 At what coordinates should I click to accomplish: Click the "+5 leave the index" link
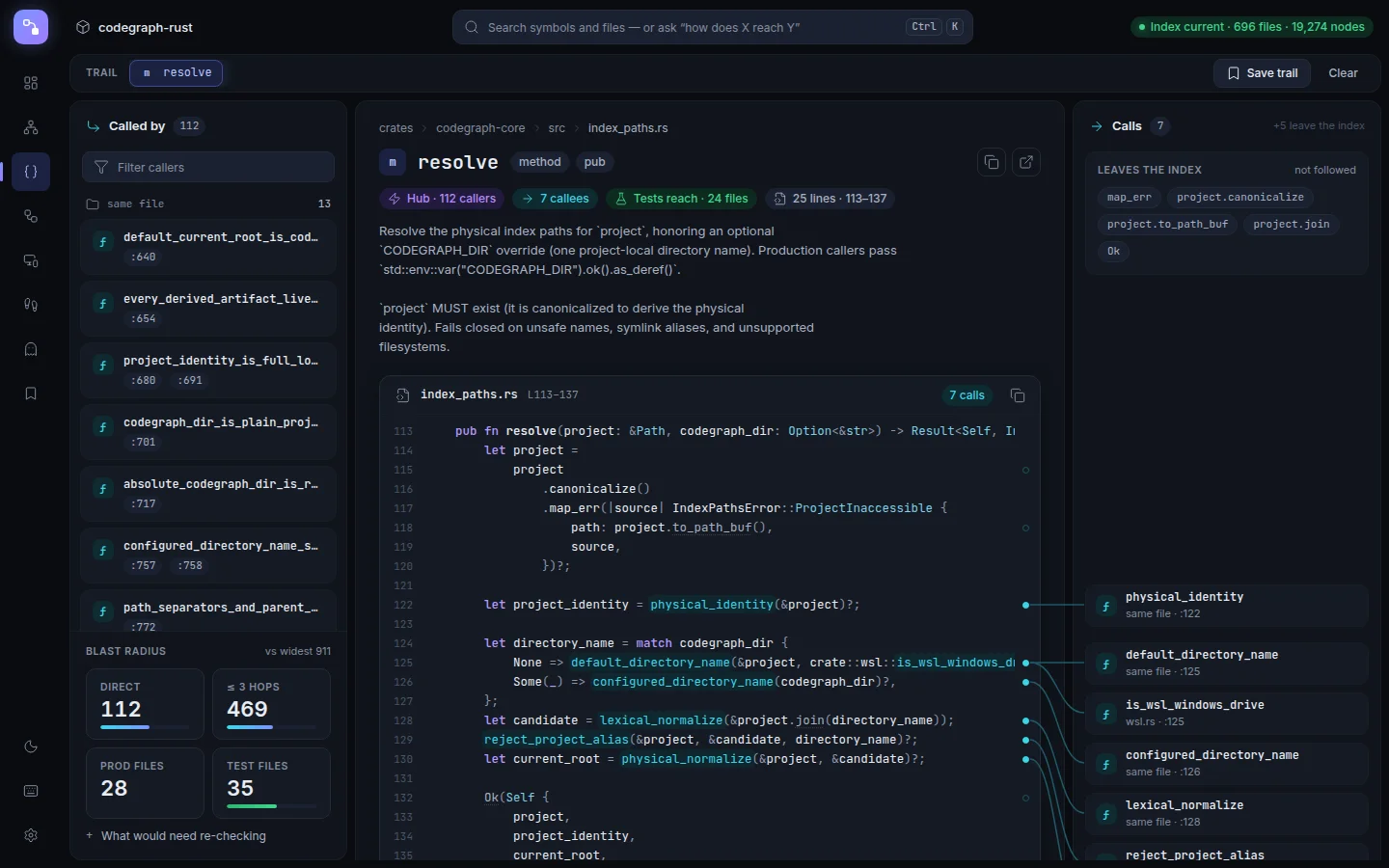pos(1319,126)
